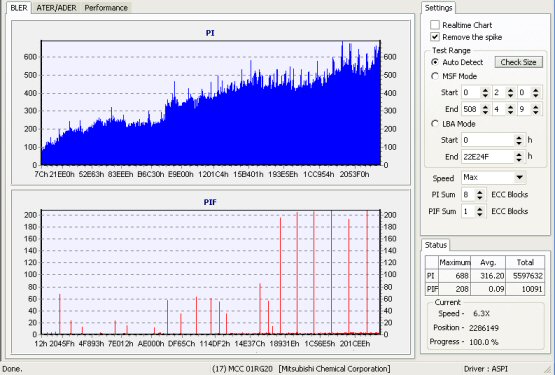Click PIF total value 10091

[525, 289]
